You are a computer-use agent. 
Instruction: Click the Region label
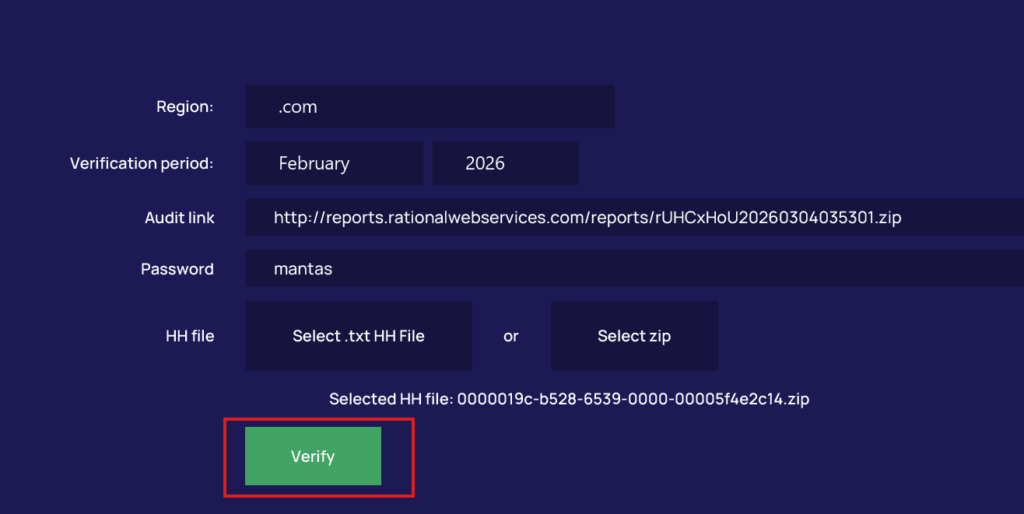(x=185, y=107)
